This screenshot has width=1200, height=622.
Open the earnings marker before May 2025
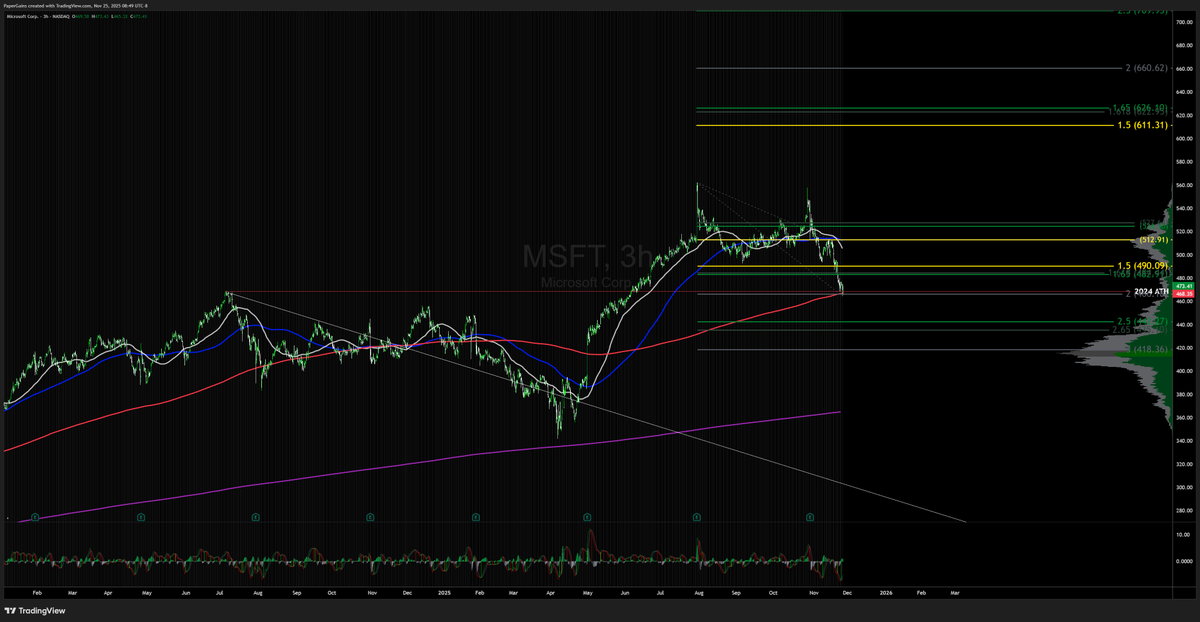pos(587,517)
